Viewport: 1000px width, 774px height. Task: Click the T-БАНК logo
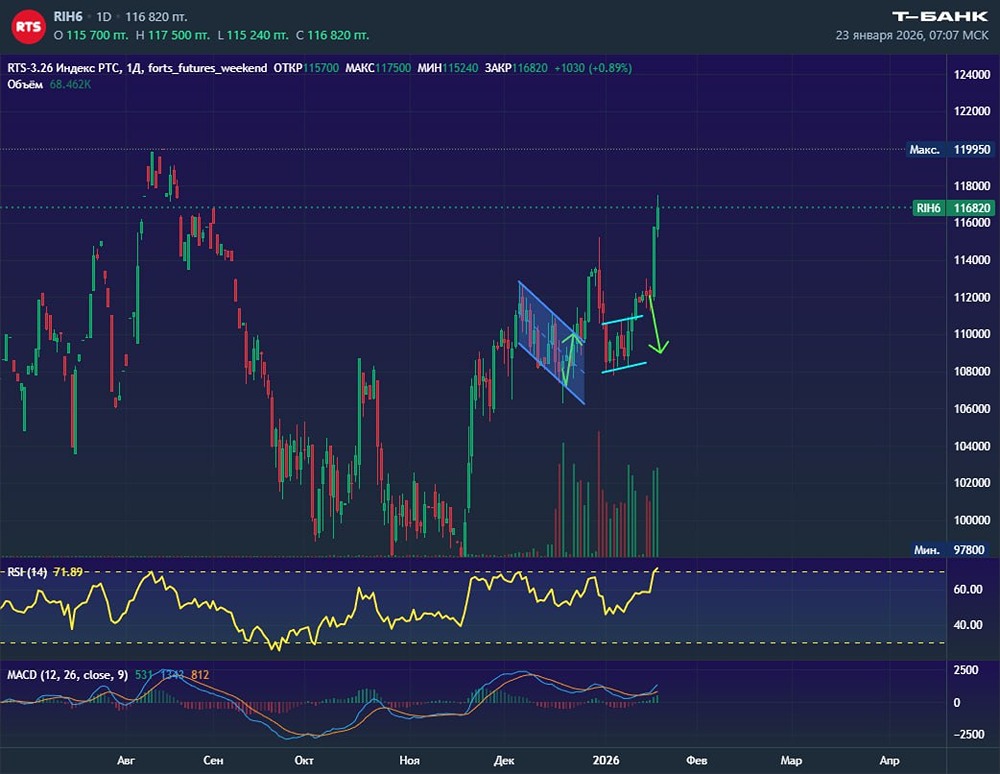pos(939,17)
